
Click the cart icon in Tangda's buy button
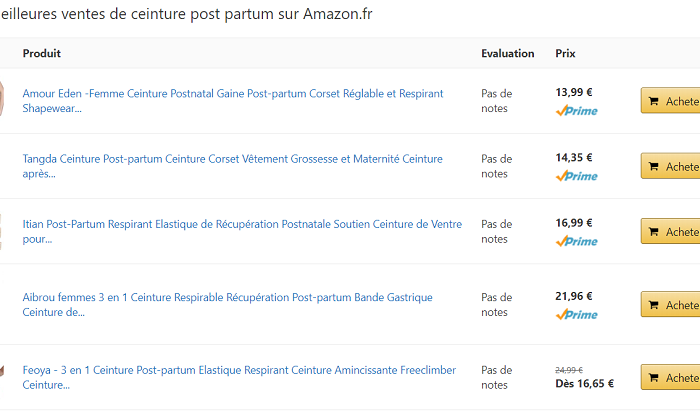tap(654, 166)
